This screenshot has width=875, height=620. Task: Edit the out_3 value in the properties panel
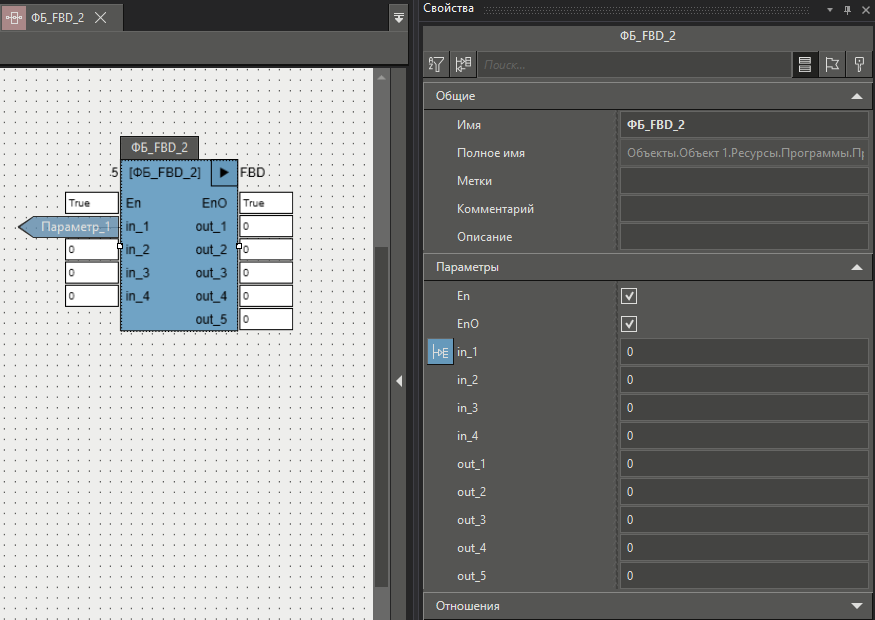744,520
